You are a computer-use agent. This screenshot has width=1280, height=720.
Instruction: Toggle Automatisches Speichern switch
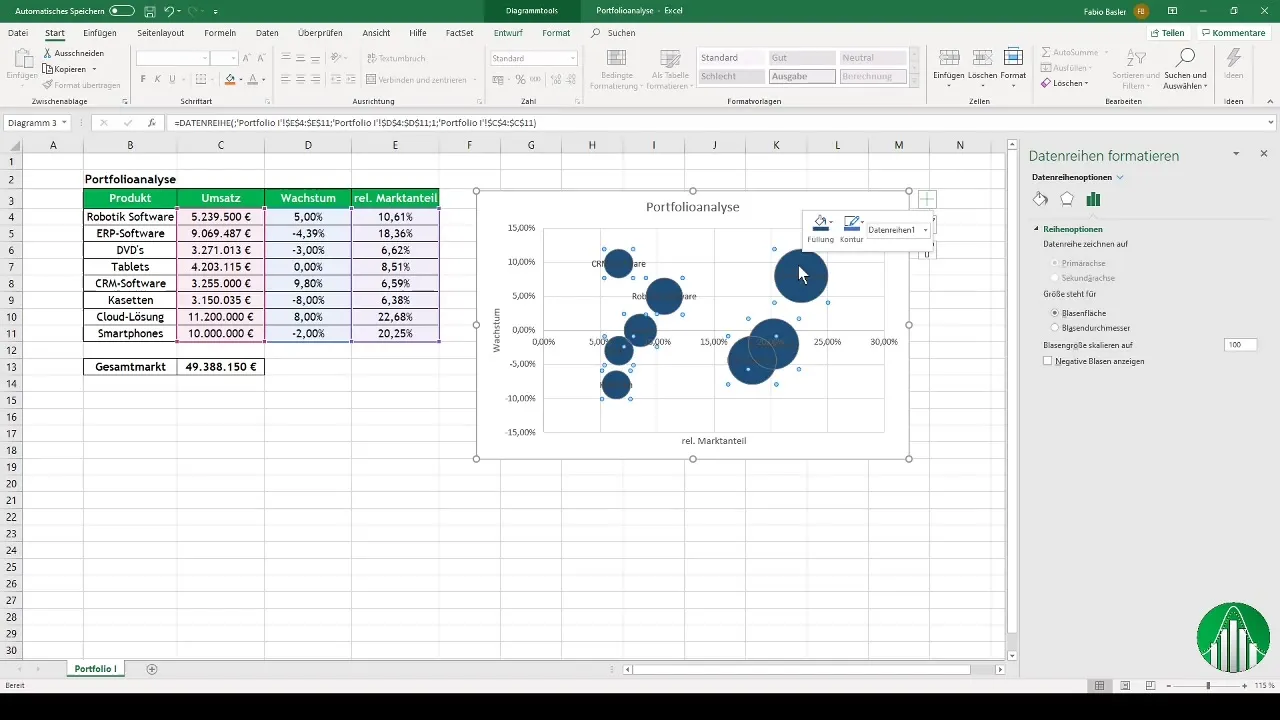[122, 10]
